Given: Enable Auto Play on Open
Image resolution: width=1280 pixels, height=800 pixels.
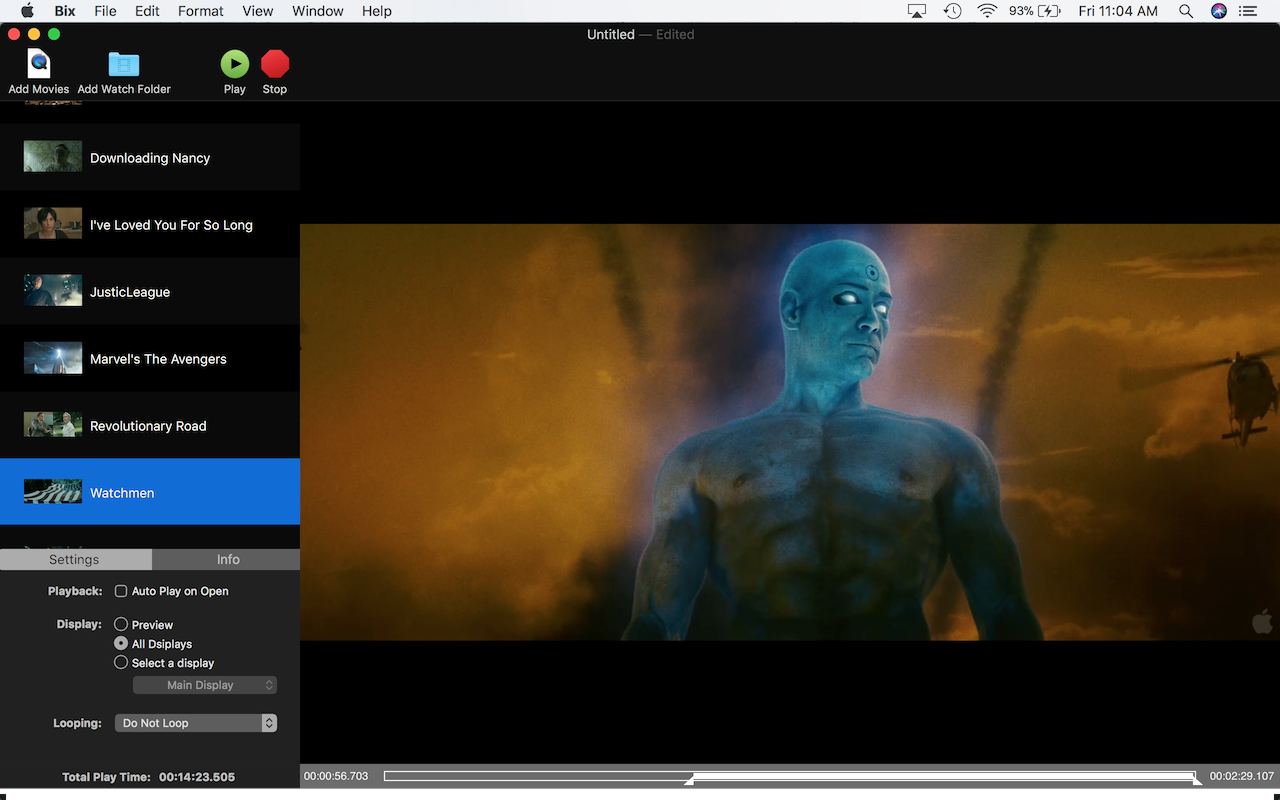Looking at the screenshot, I should coord(121,591).
